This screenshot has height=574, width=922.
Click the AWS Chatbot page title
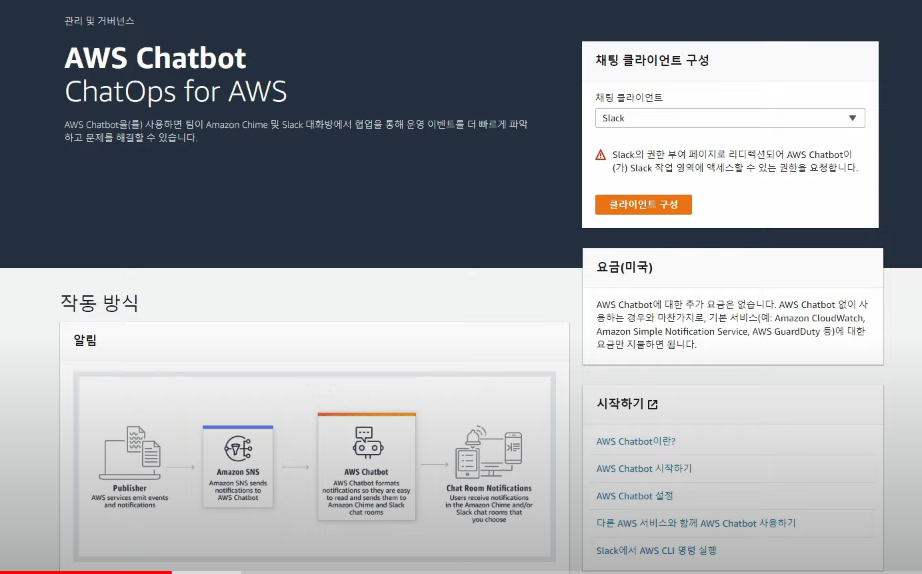pyautogui.click(x=155, y=58)
